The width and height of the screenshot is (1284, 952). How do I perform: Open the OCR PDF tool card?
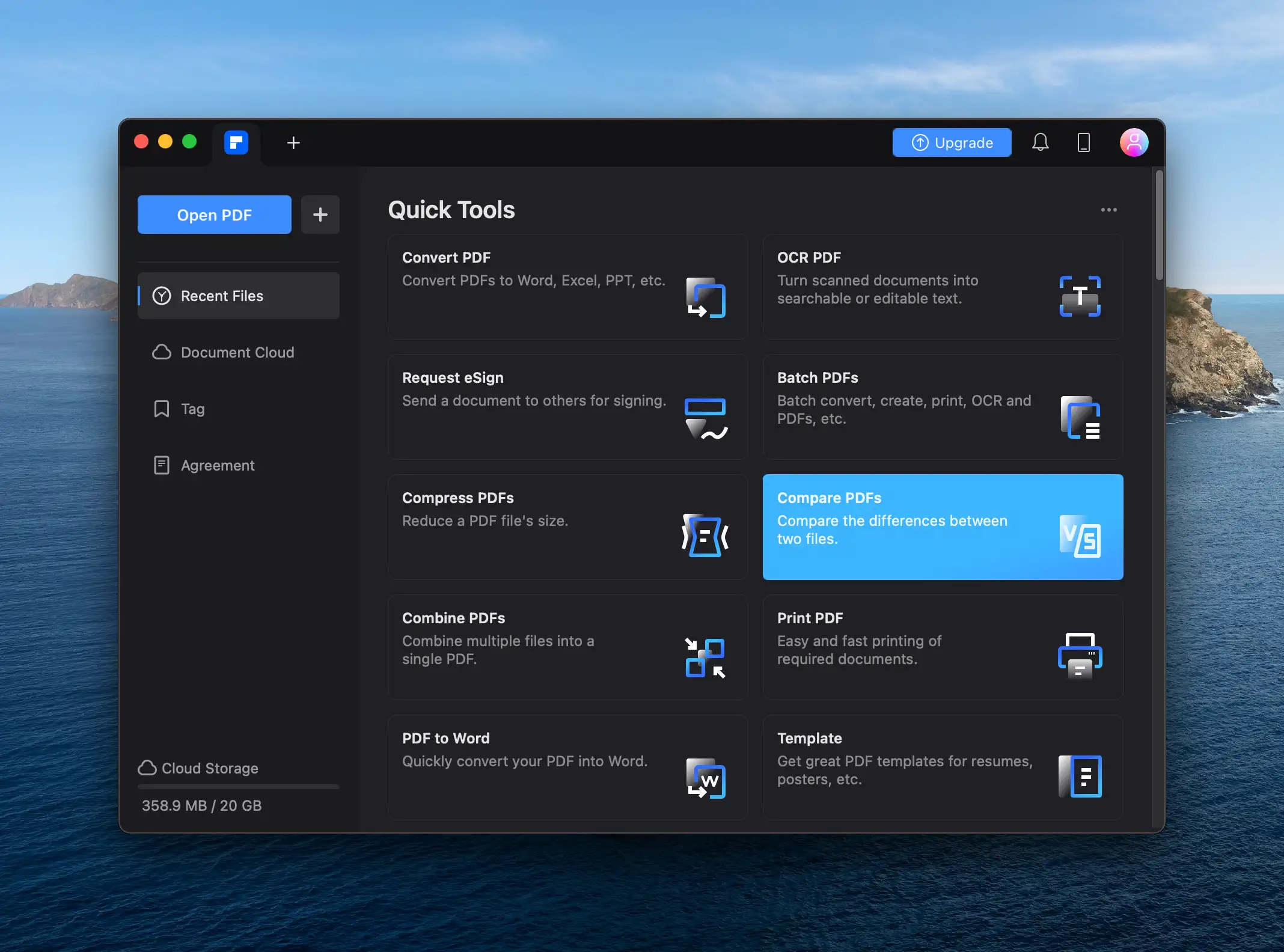(943, 287)
